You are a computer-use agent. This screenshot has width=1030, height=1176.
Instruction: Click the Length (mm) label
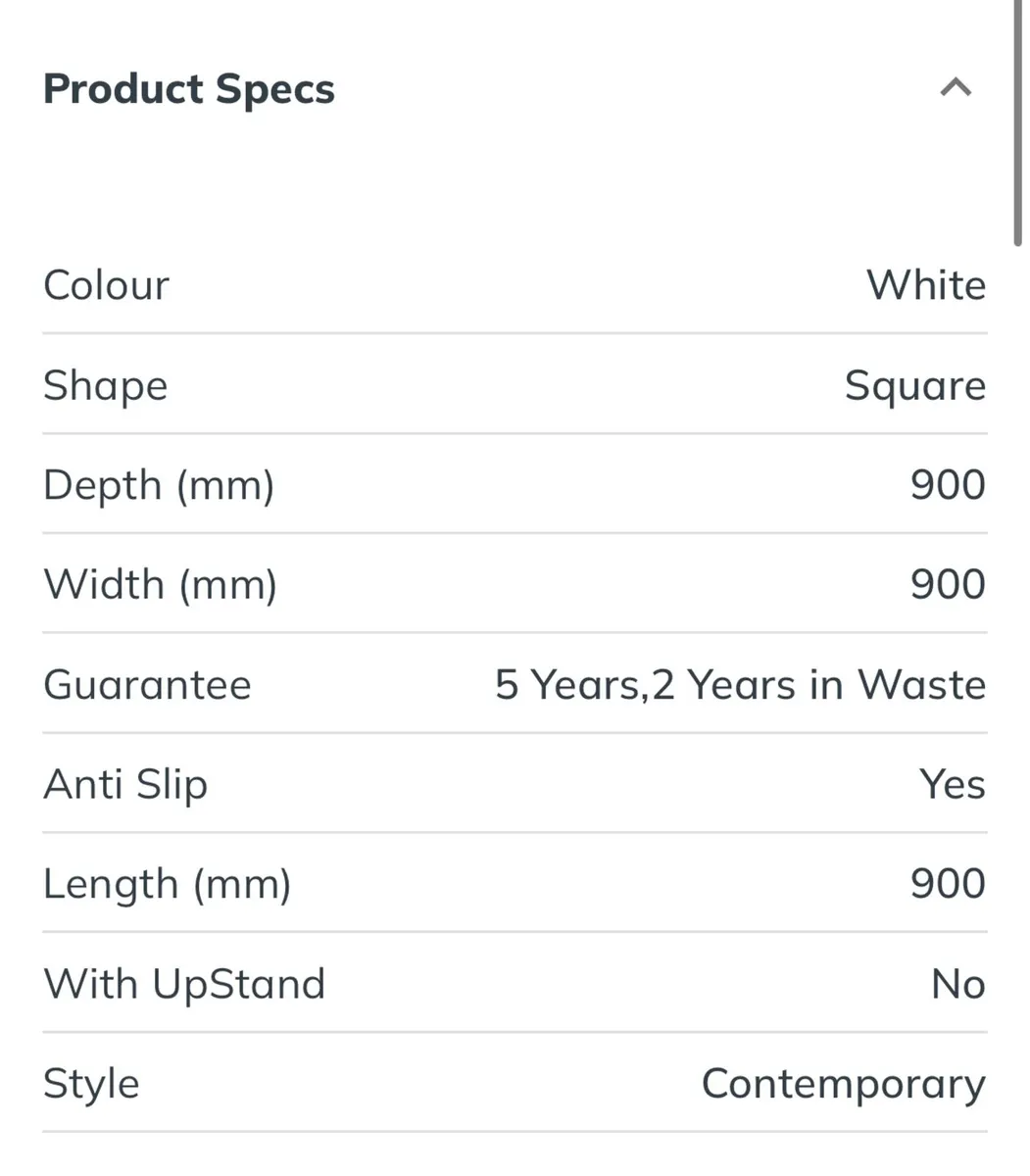[167, 883]
